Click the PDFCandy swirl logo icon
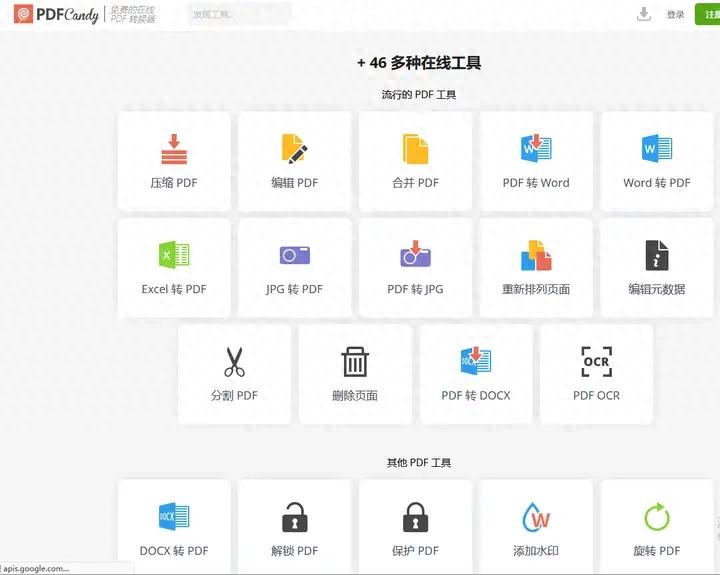 [23, 14]
